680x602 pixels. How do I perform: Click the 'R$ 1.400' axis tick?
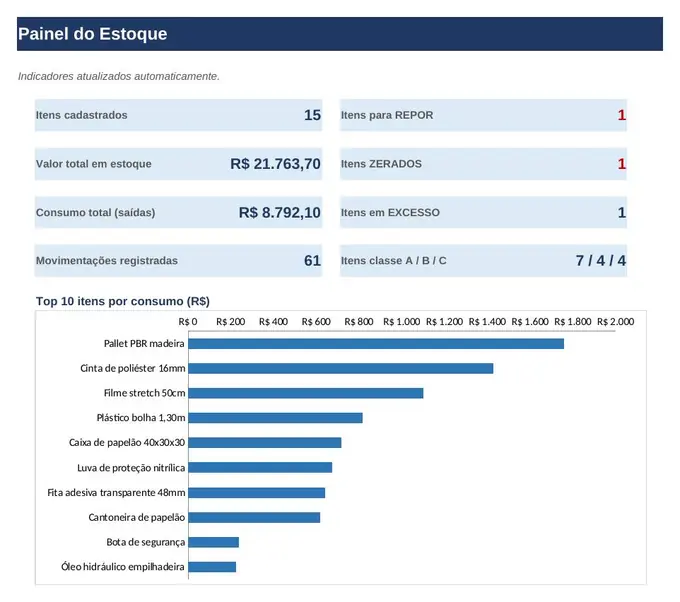coord(487,322)
